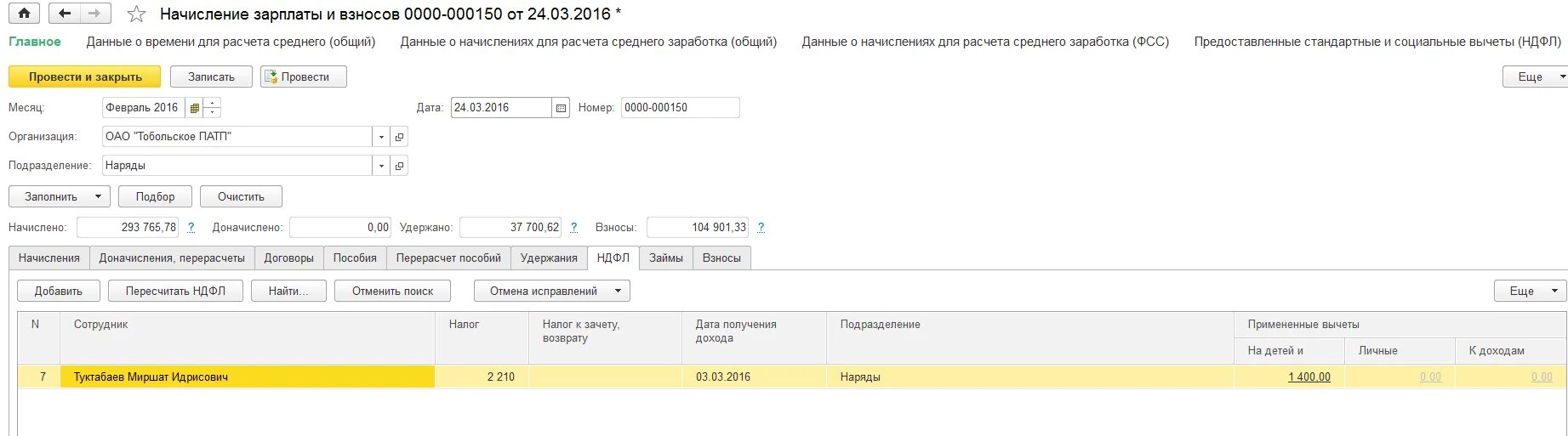The width and height of the screenshot is (1568, 436).
Task: Open the Отмена исправлений dropdown
Action: (551, 291)
